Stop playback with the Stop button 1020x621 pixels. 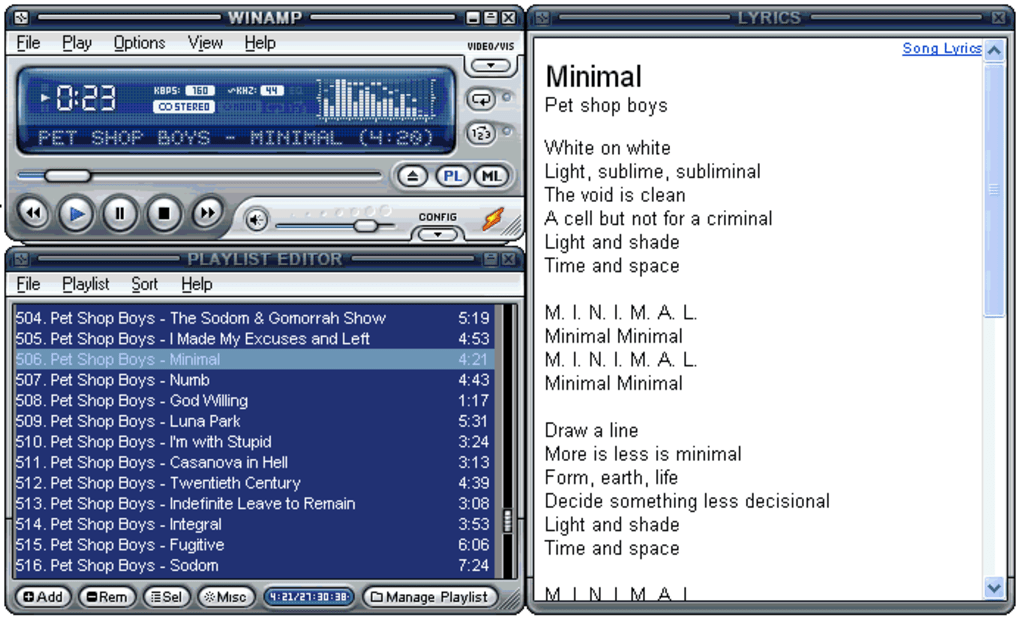[x=164, y=213]
